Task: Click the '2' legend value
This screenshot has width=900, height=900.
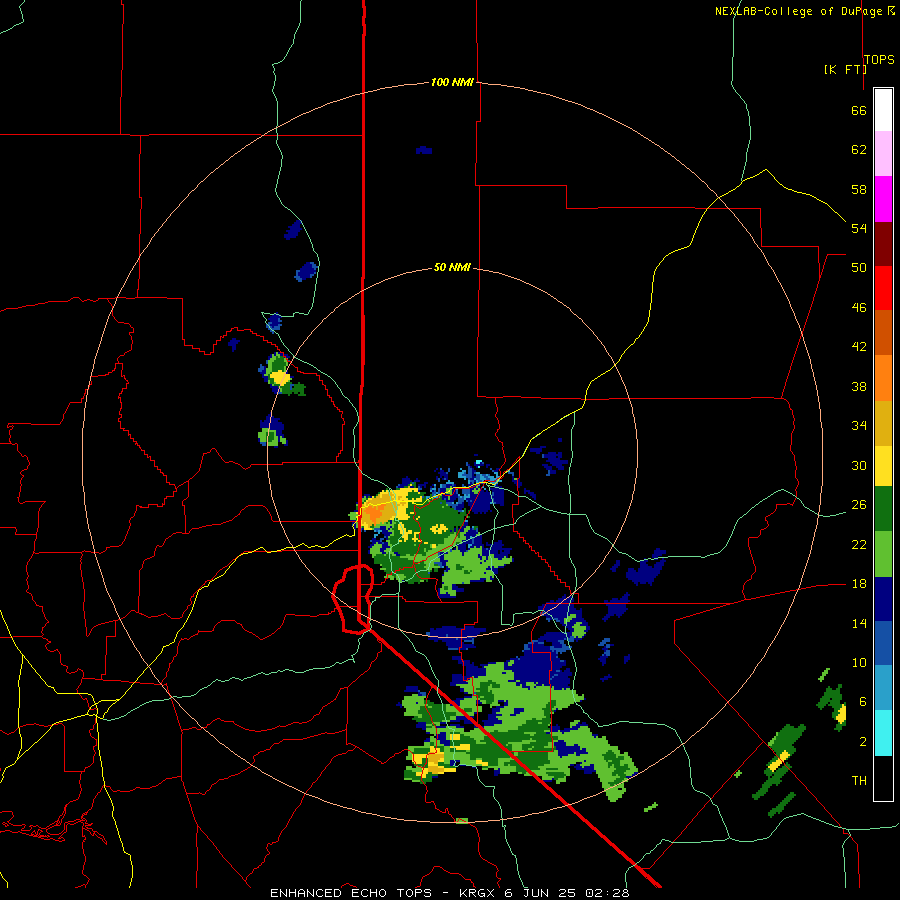Action: [863, 741]
